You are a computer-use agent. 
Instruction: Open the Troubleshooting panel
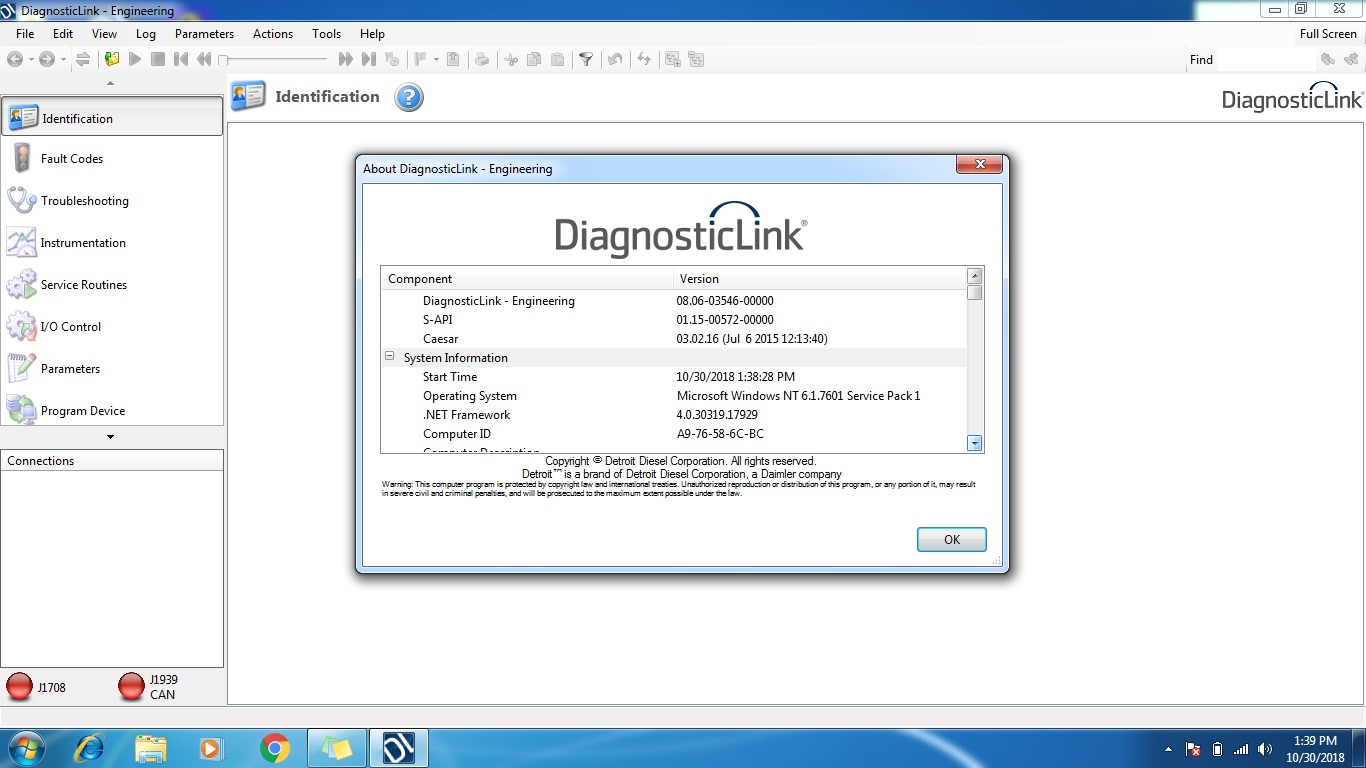point(111,200)
